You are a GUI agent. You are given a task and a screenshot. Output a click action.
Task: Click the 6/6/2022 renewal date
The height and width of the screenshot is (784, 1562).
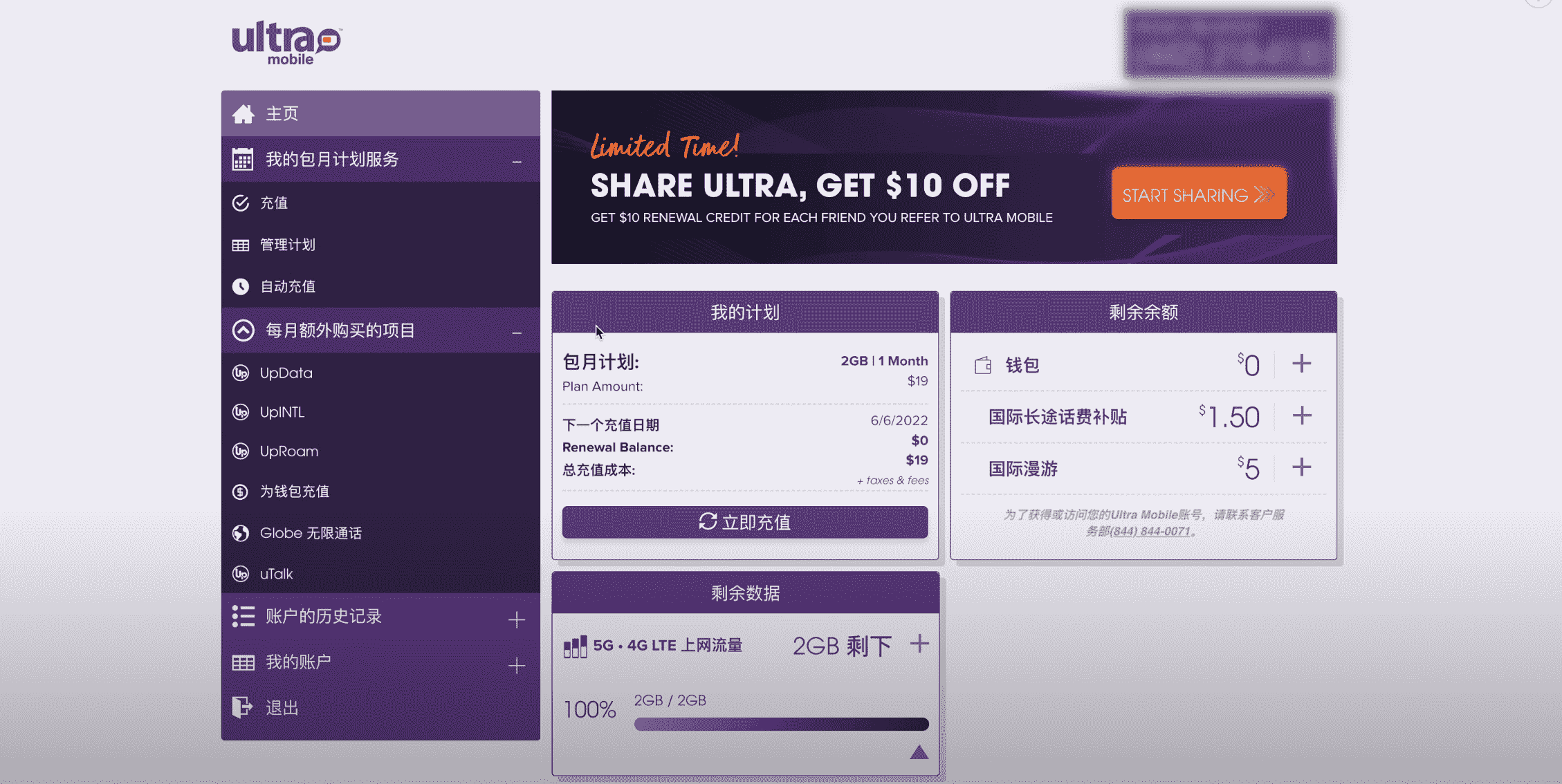click(x=899, y=420)
